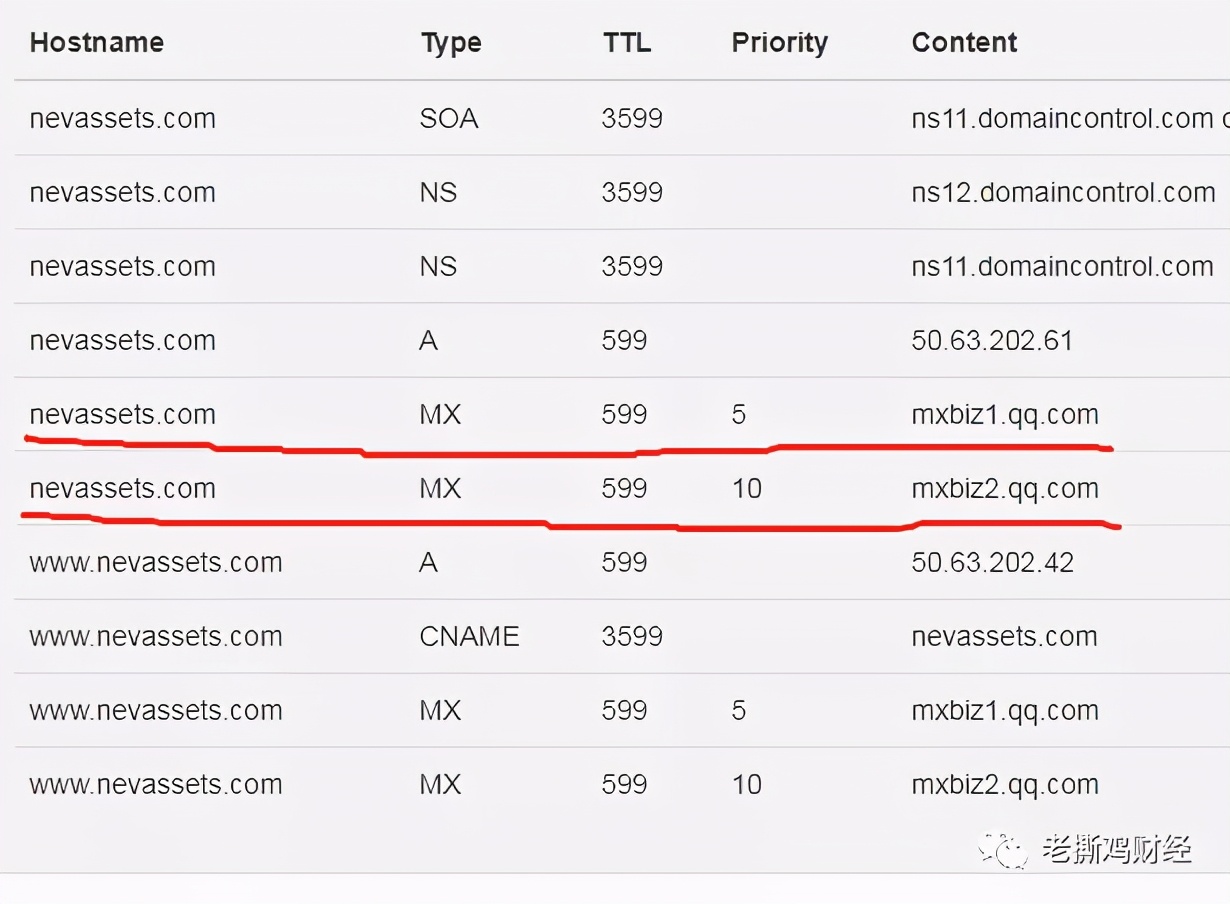
Task: Click the Hostname column header
Action: [x=97, y=43]
